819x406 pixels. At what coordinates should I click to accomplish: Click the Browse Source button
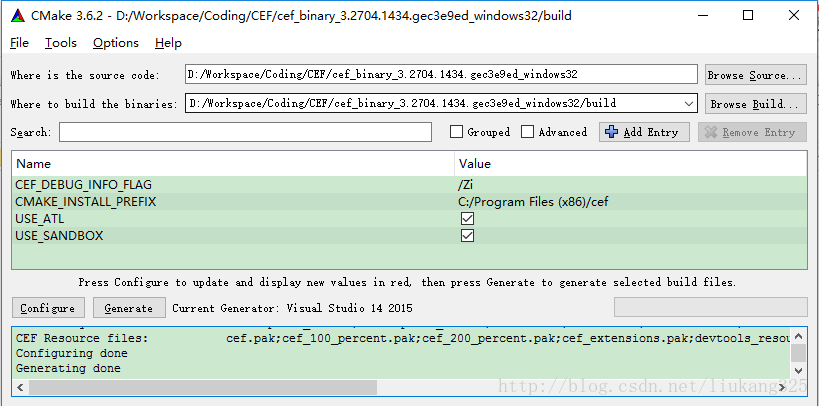[x=755, y=75]
